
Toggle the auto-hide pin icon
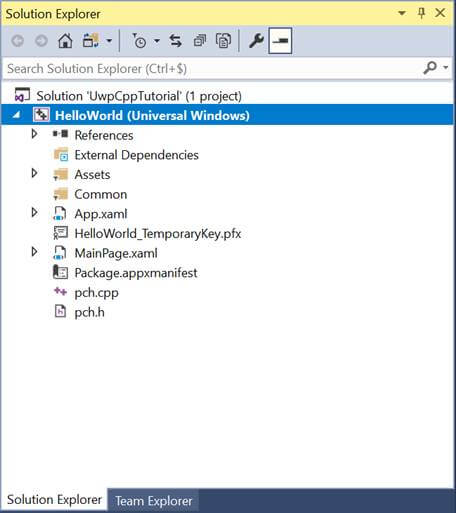click(421, 13)
